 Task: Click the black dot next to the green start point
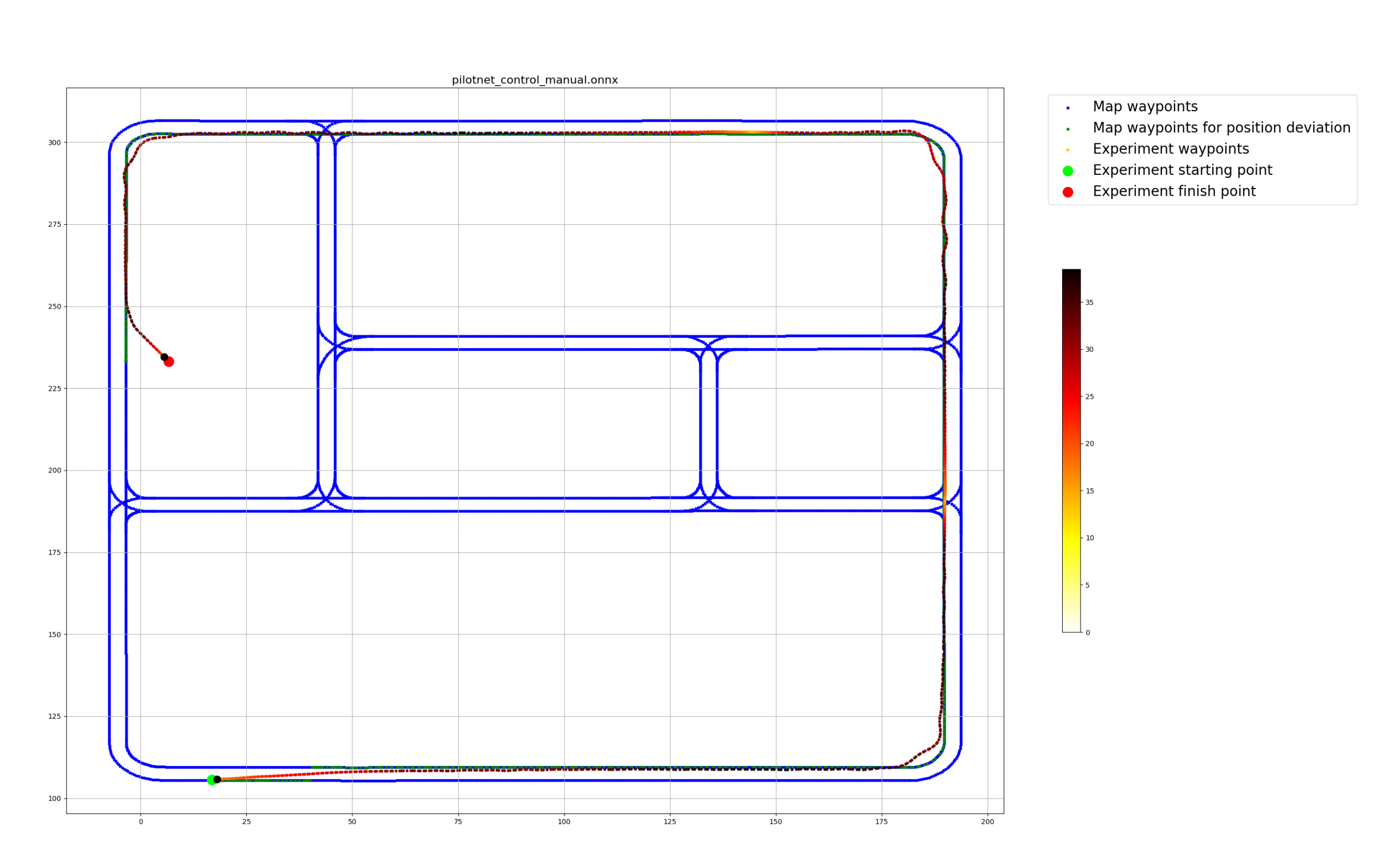(217, 779)
